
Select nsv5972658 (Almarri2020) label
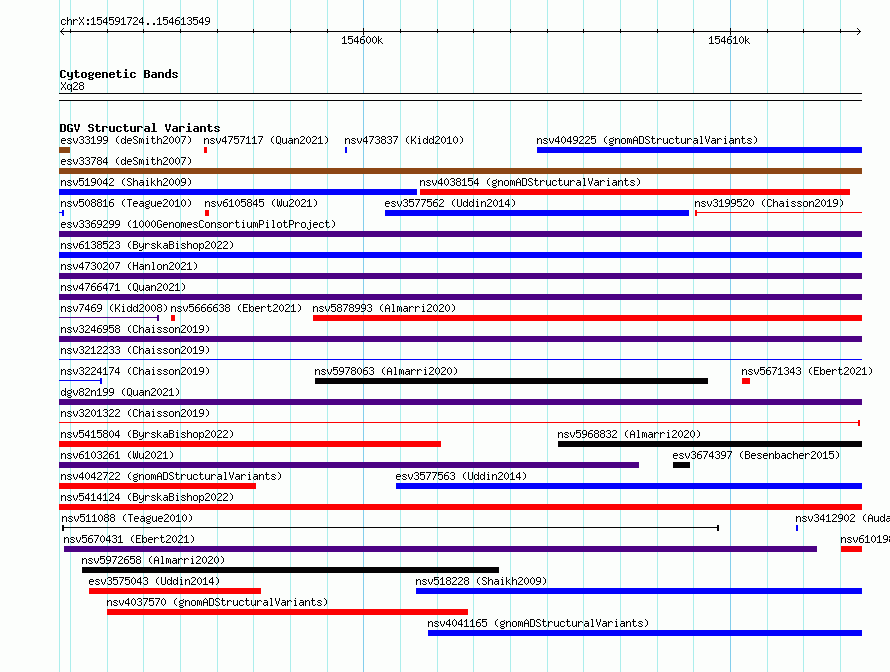[x=153, y=560]
